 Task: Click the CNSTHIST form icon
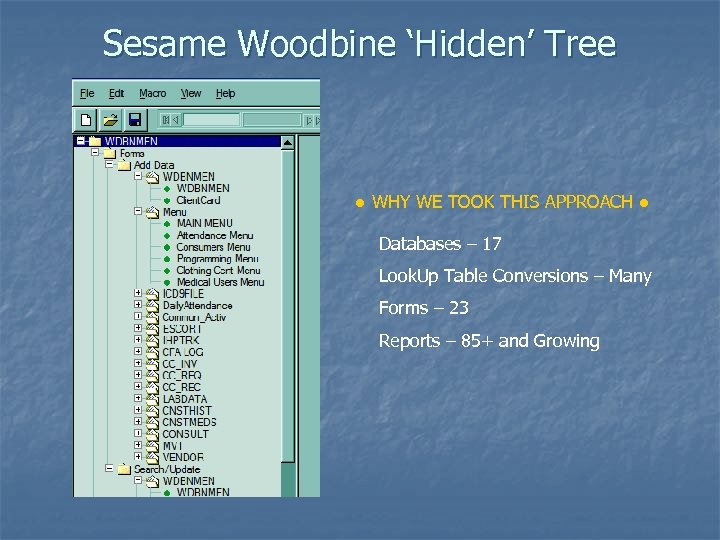[x=152, y=411]
